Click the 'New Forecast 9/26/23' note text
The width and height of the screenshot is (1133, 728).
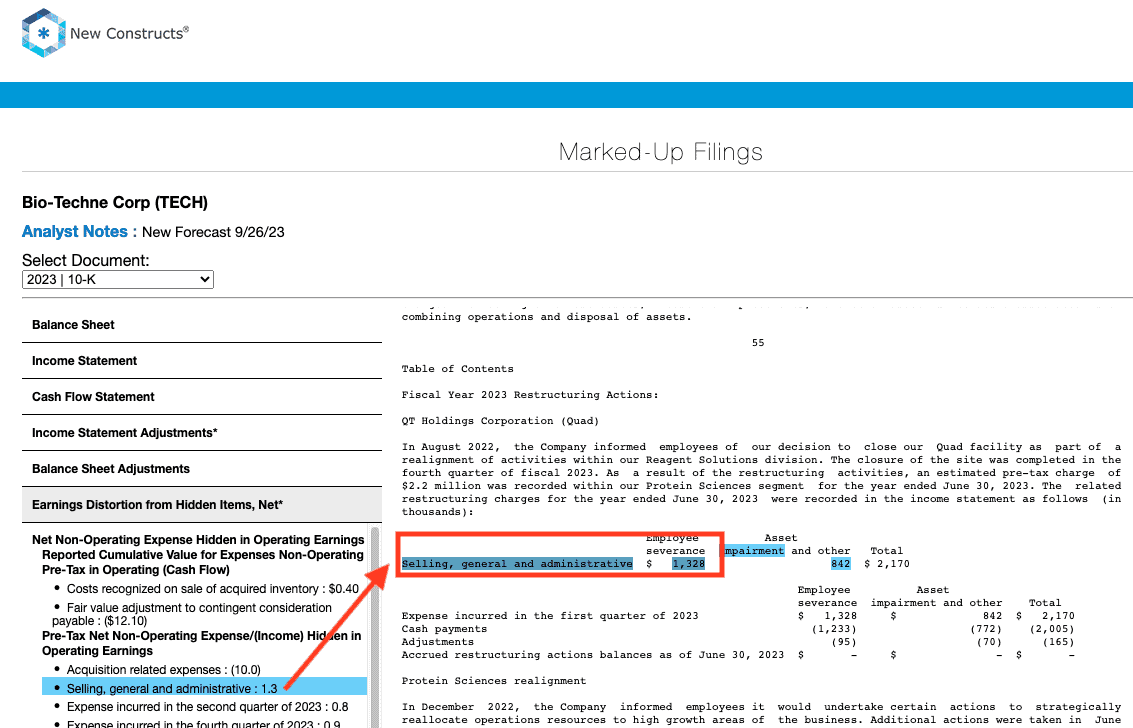tap(213, 233)
